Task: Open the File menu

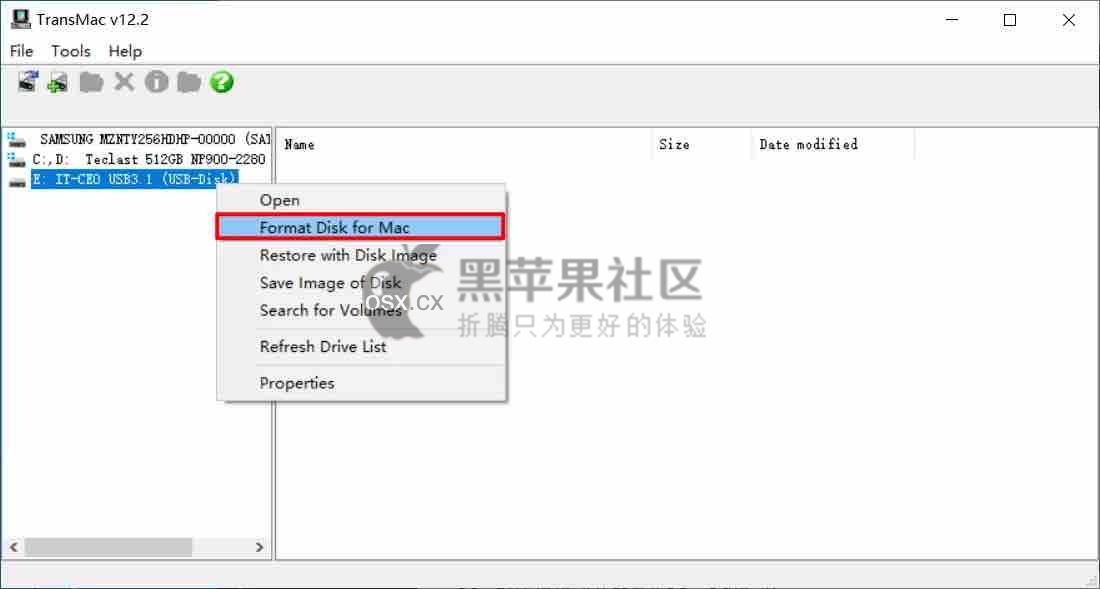Action: [x=21, y=51]
